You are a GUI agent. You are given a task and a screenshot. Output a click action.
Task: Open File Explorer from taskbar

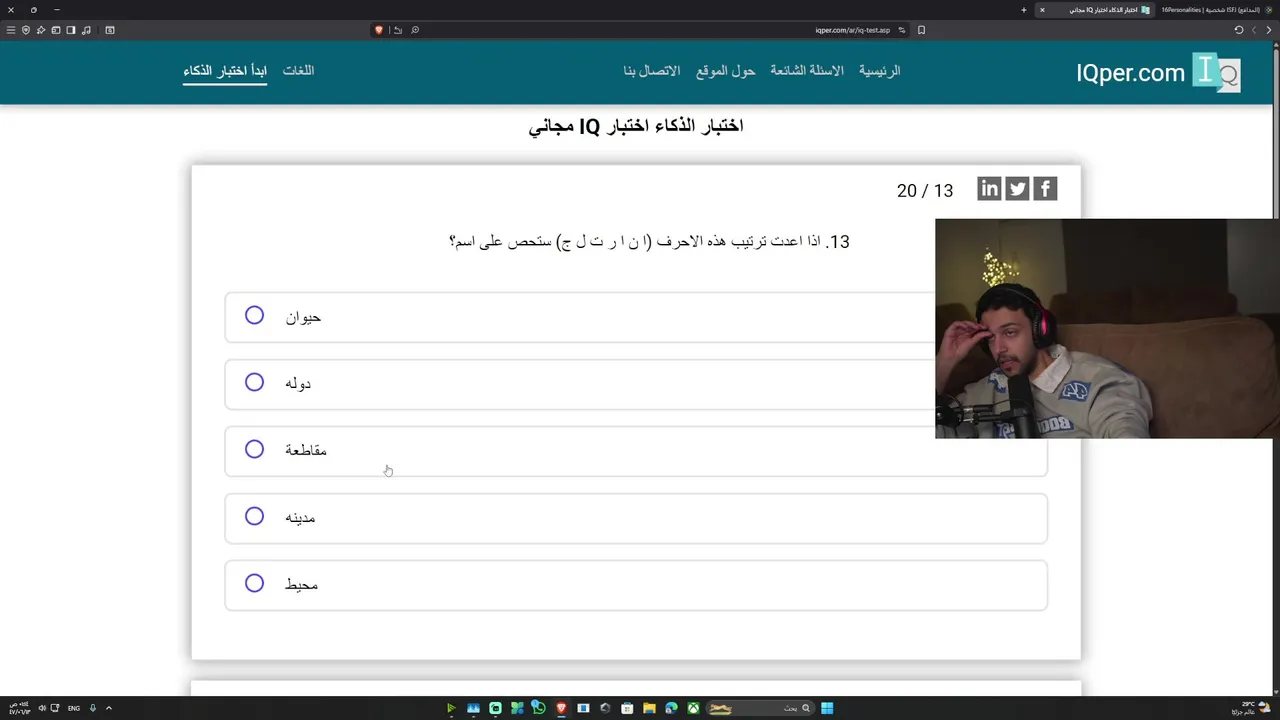(649, 708)
